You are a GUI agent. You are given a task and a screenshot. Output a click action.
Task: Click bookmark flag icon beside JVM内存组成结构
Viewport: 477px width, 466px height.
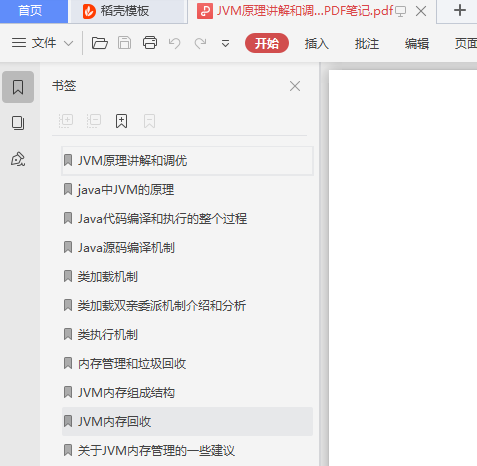(x=68, y=392)
